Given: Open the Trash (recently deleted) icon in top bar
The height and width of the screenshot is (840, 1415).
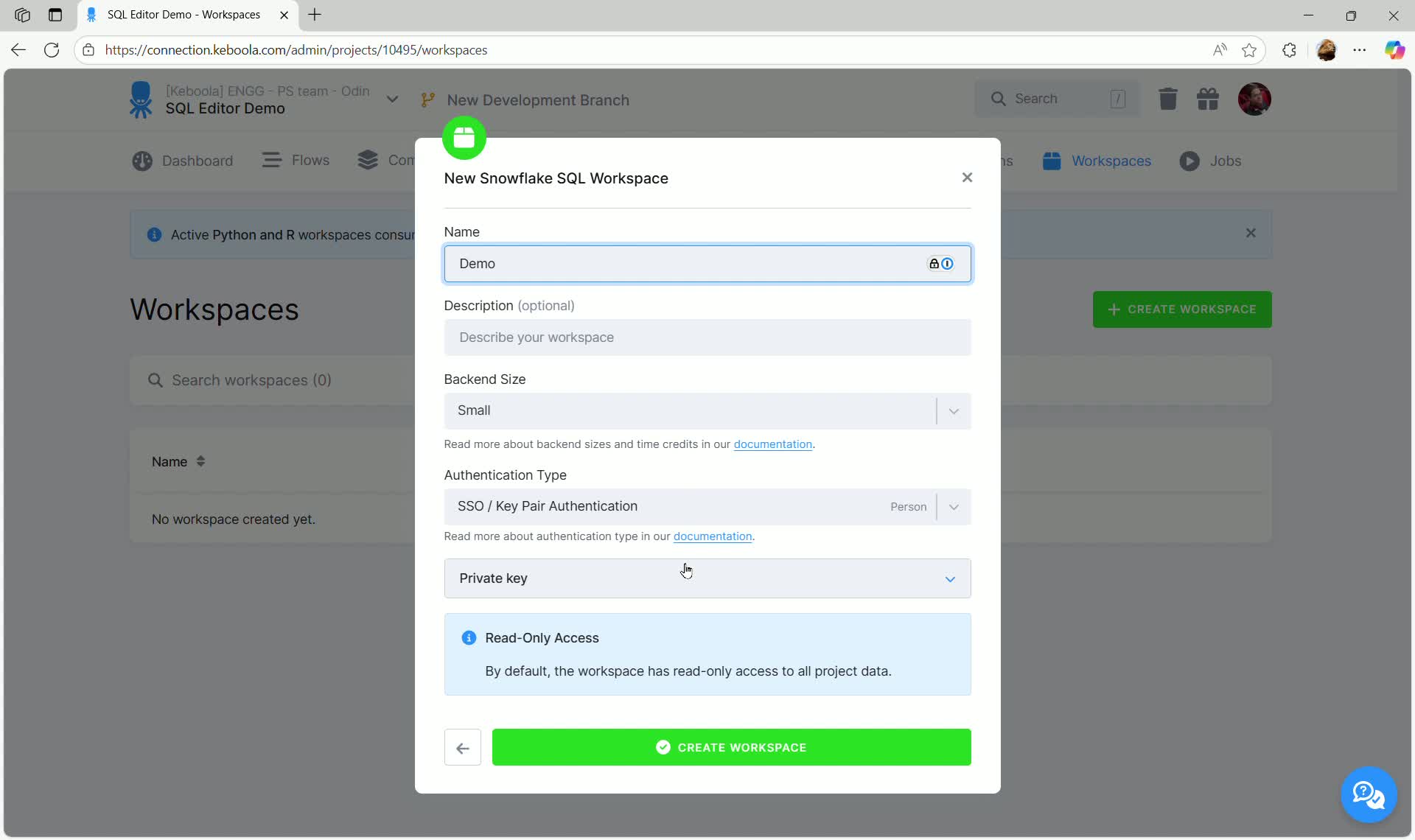Looking at the screenshot, I should (1167, 99).
